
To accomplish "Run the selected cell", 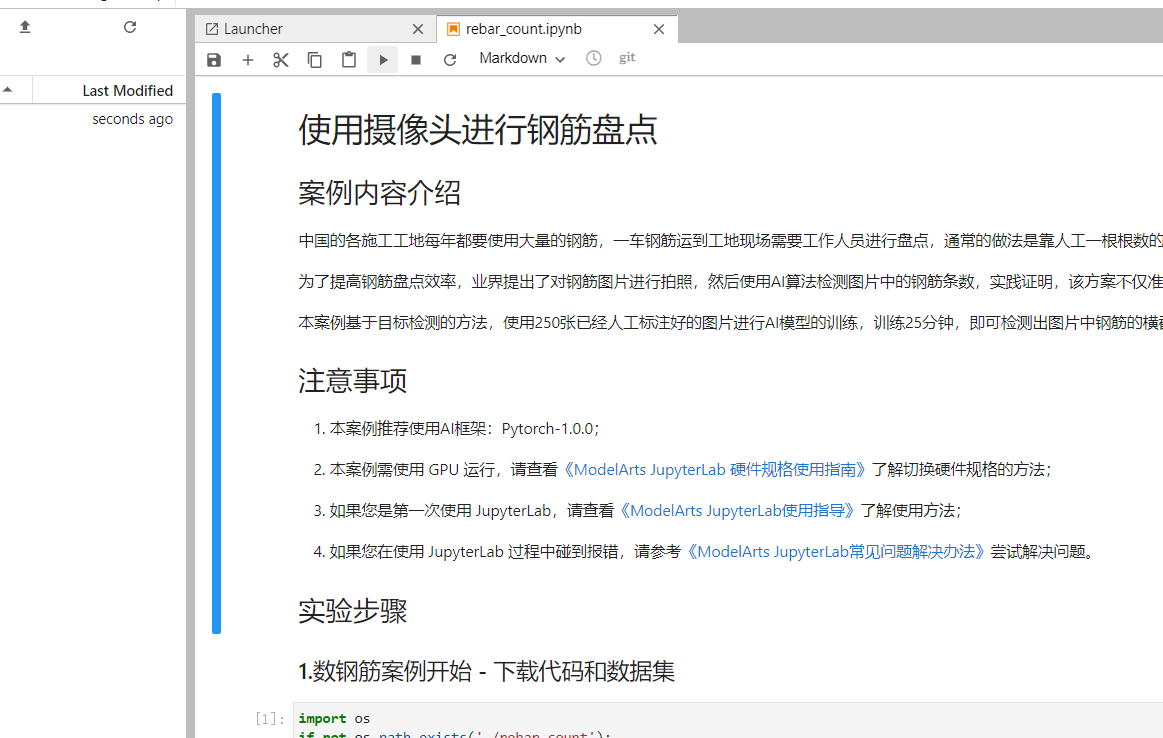I will coord(383,59).
